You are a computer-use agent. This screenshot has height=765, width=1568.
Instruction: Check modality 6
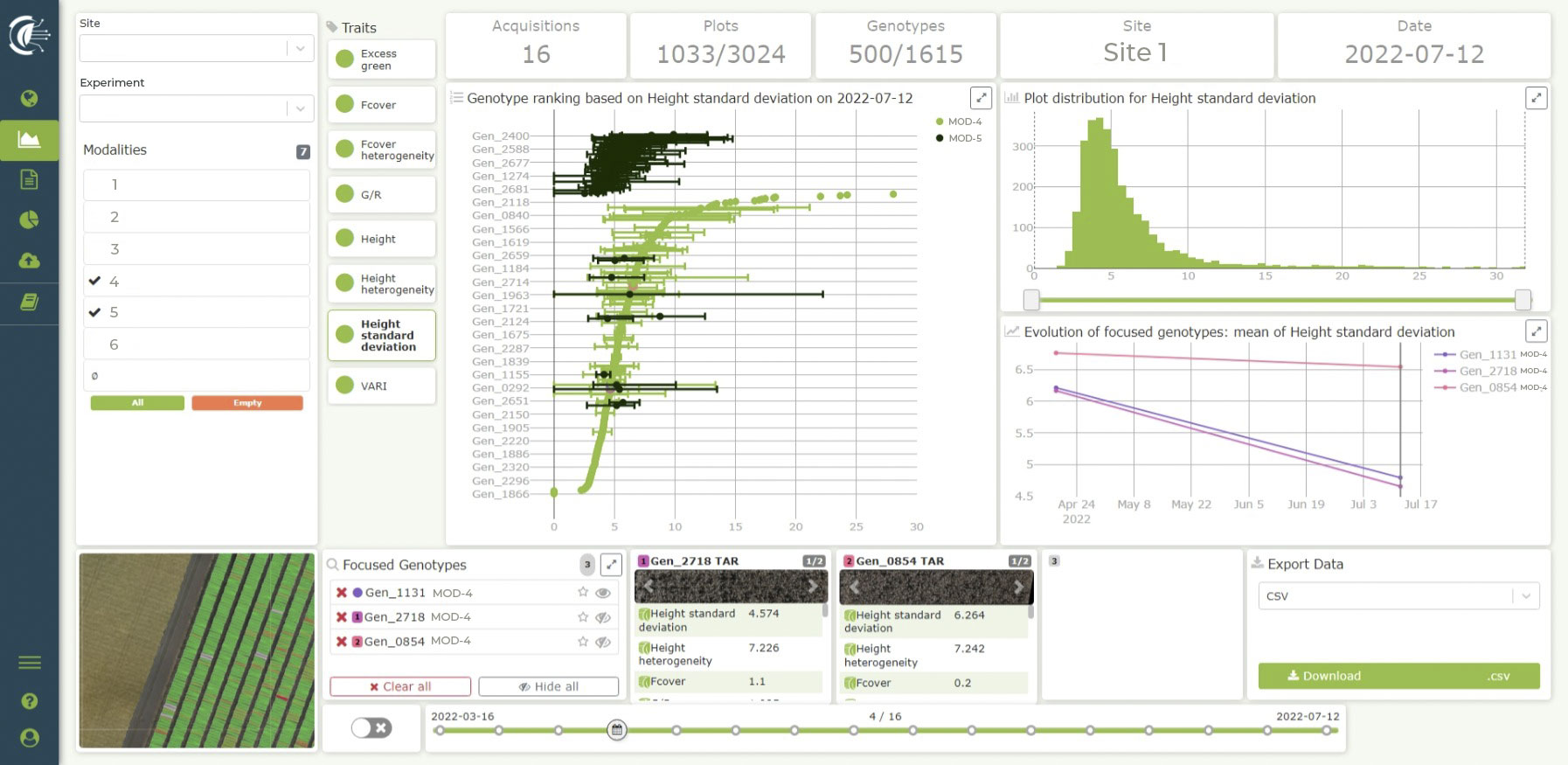[x=197, y=344]
